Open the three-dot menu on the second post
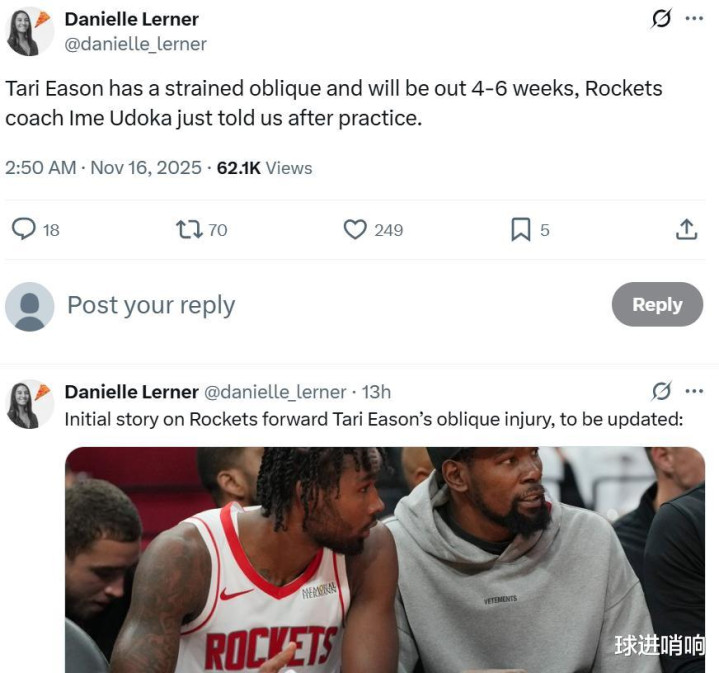The width and height of the screenshot is (719, 673). (694, 391)
